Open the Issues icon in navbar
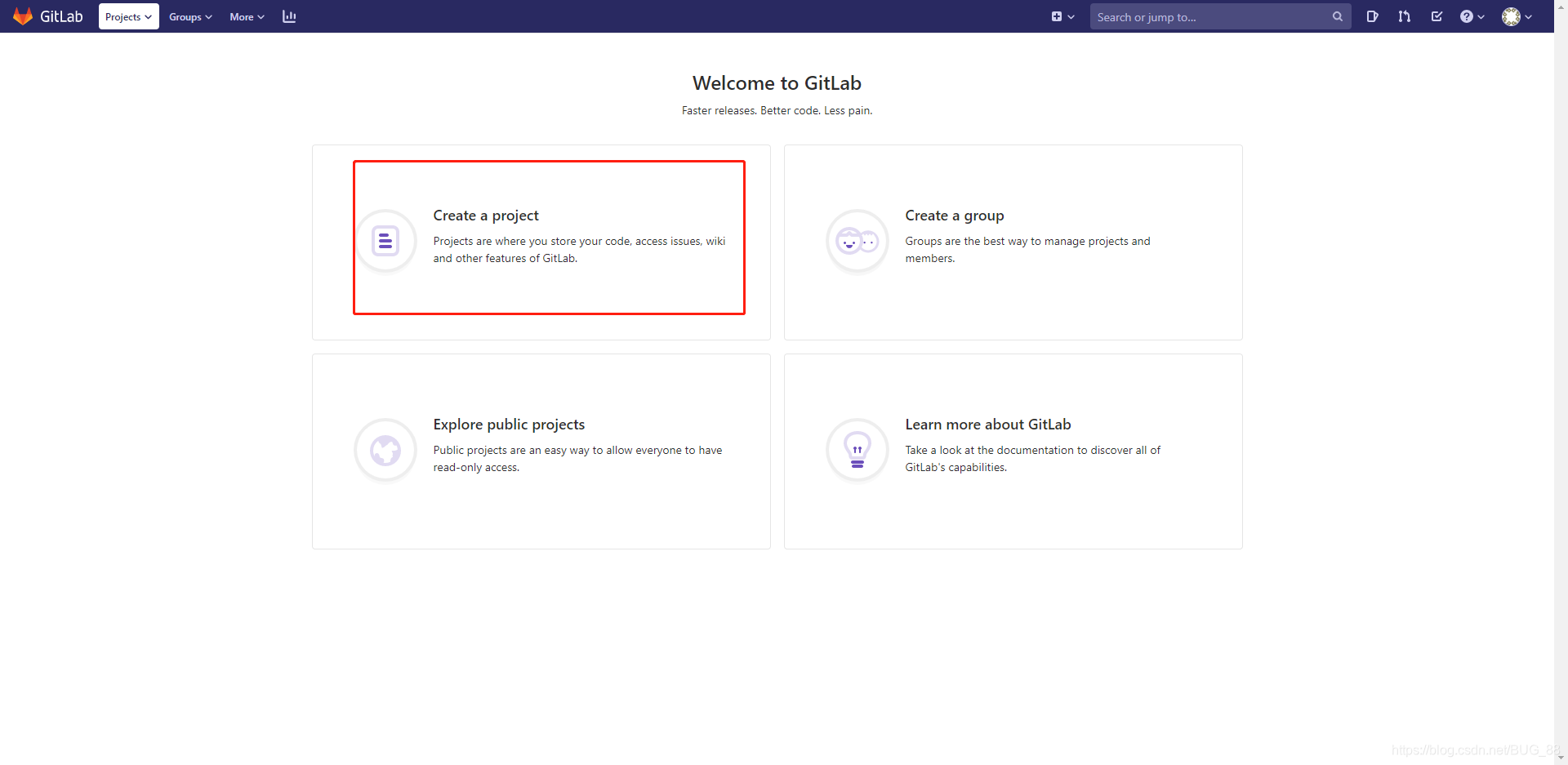 pos(1372,16)
